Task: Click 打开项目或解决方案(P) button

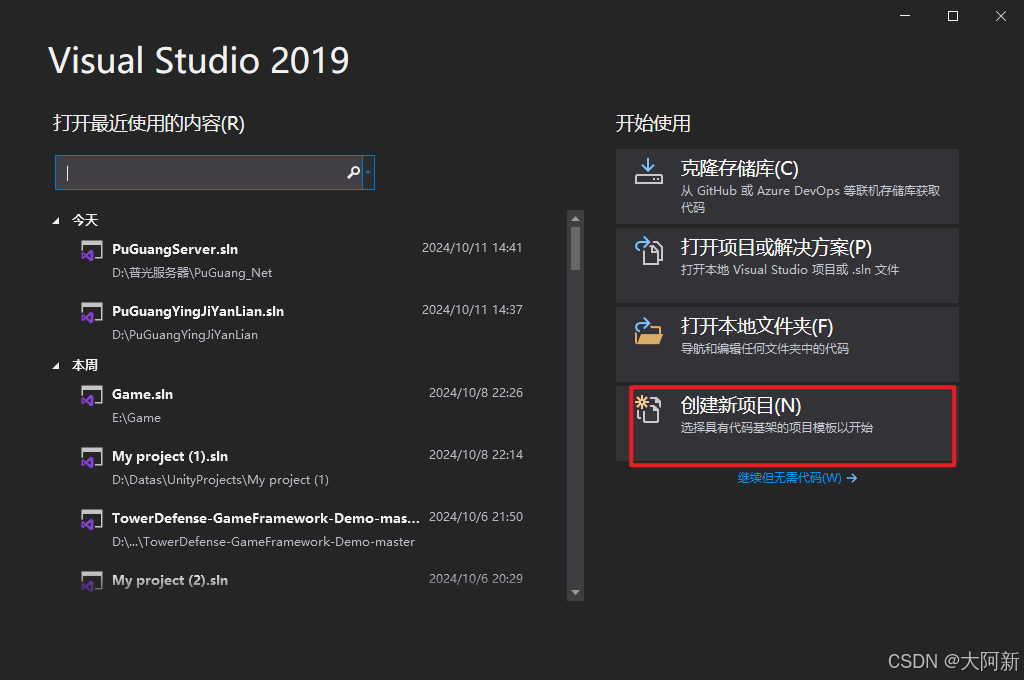Action: [x=787, y=265]
